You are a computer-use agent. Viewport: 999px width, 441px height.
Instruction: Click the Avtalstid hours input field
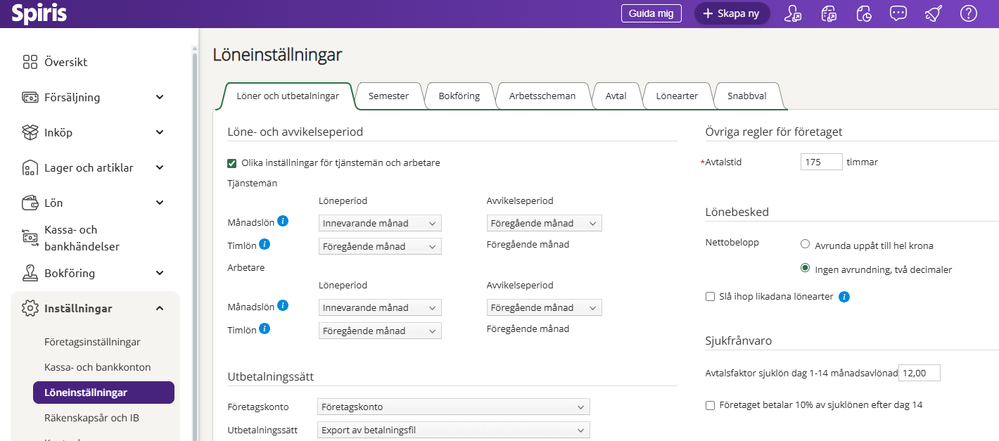pyautogui.click(x=821, y=162)
